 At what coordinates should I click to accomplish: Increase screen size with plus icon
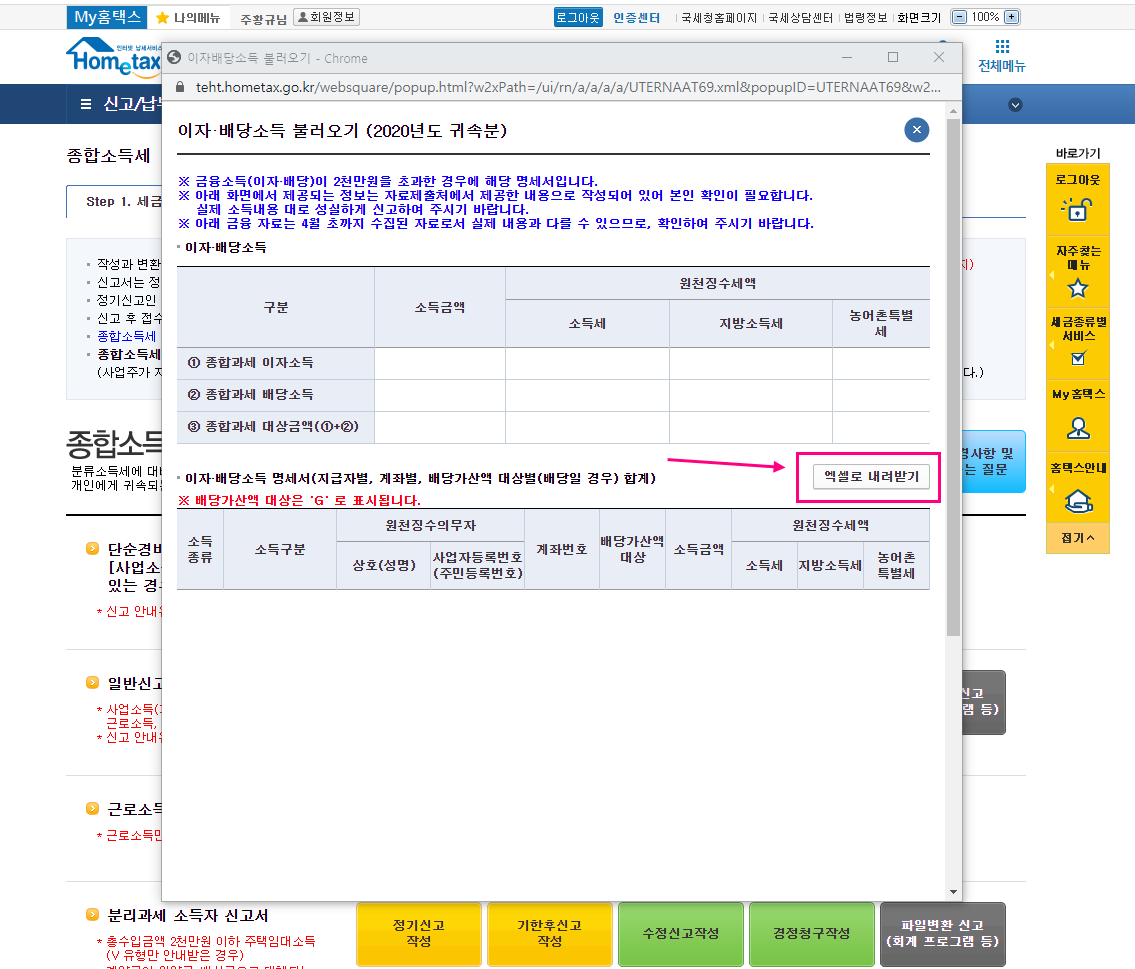(x=1011, y=17)
